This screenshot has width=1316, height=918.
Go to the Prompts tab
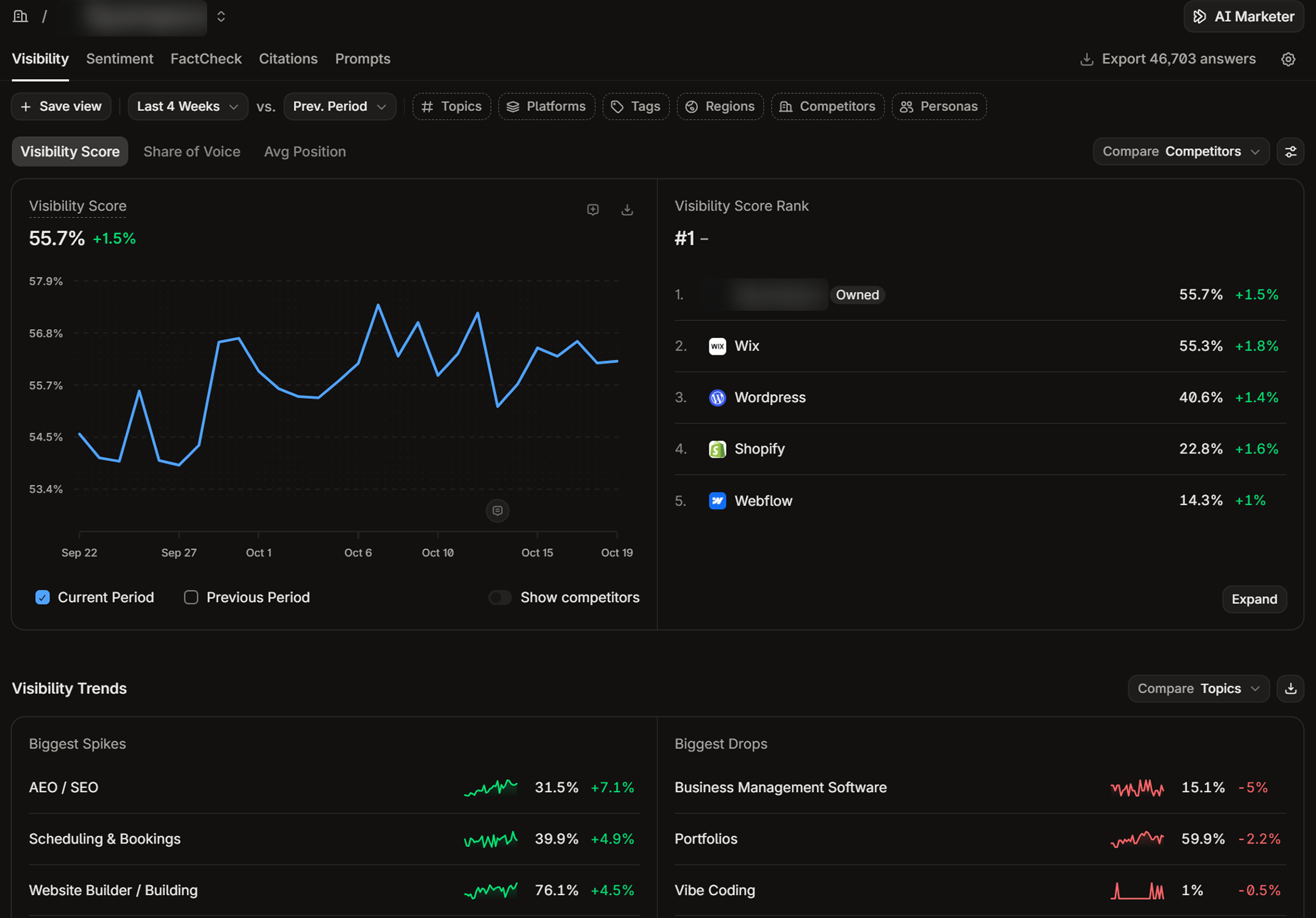363,59
